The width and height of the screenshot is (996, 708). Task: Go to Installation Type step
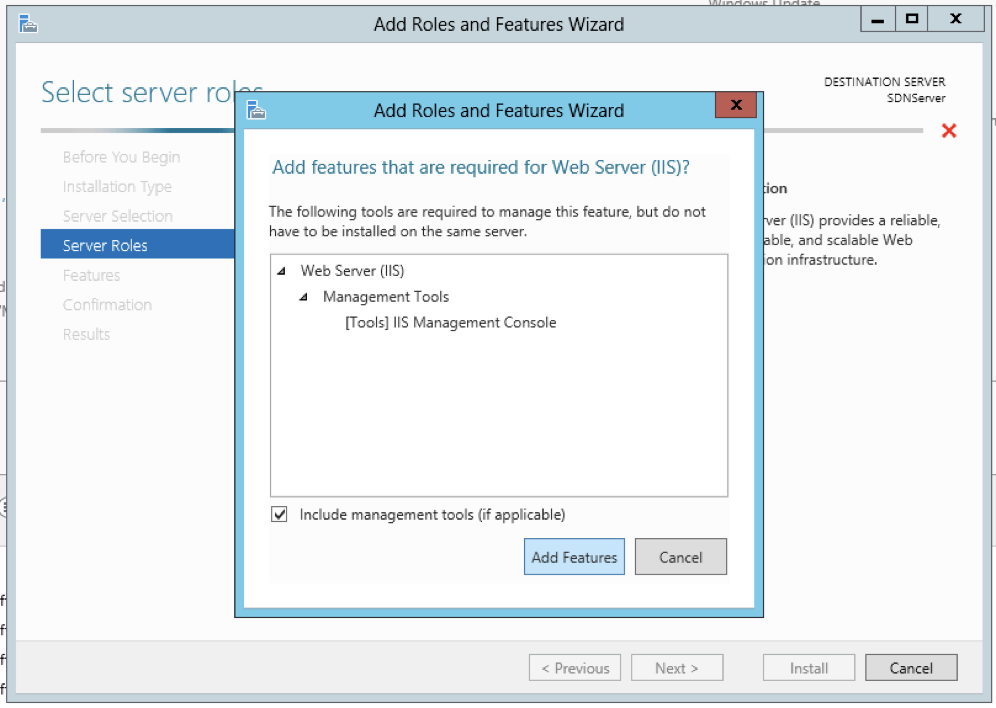(118, 187)
